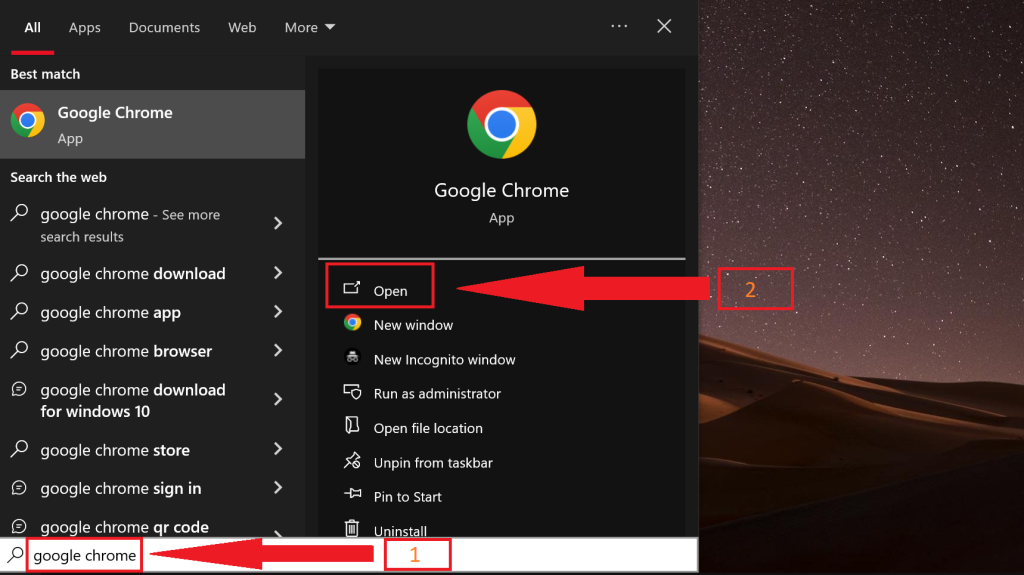Open the More filter dropdown
This screenshot has width=1024, height=575.
[310, 27]
